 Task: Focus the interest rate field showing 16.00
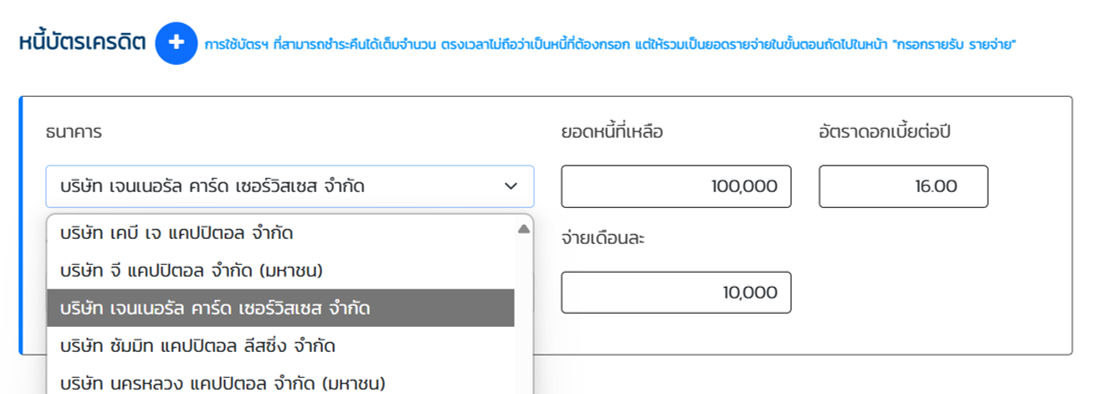(904, 187)
